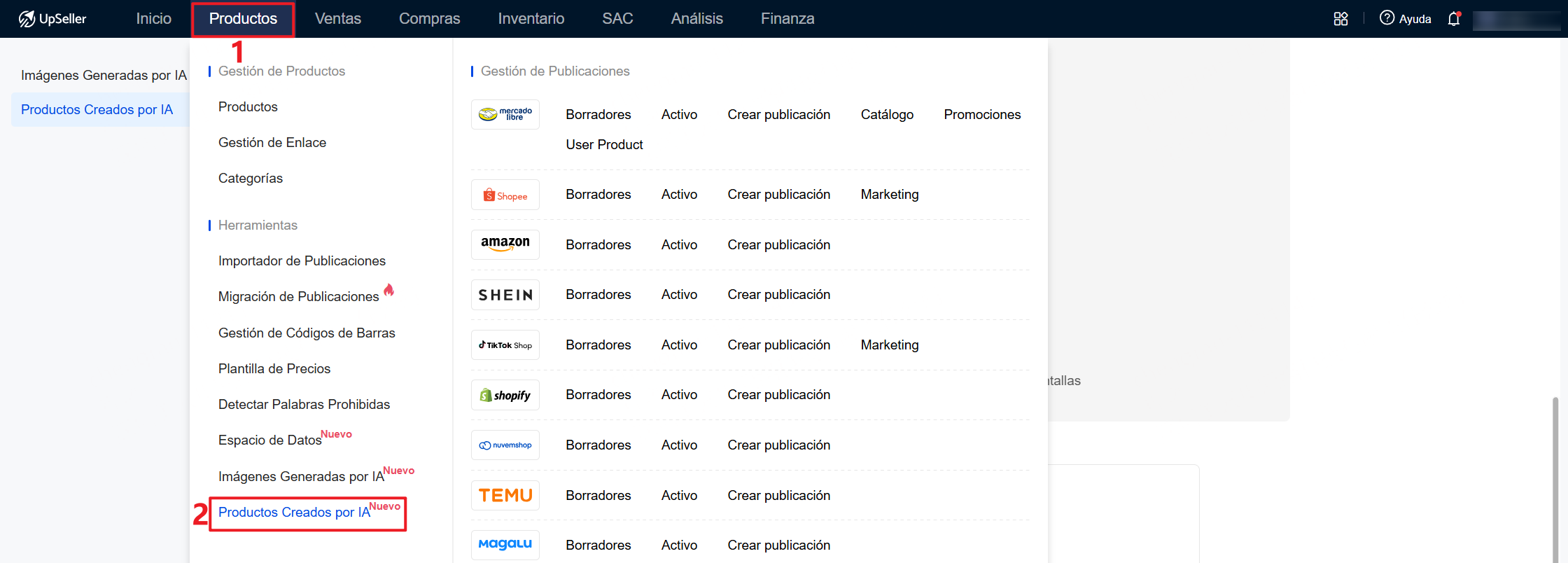Select the Amazon logo

click(x=505, y=244)
